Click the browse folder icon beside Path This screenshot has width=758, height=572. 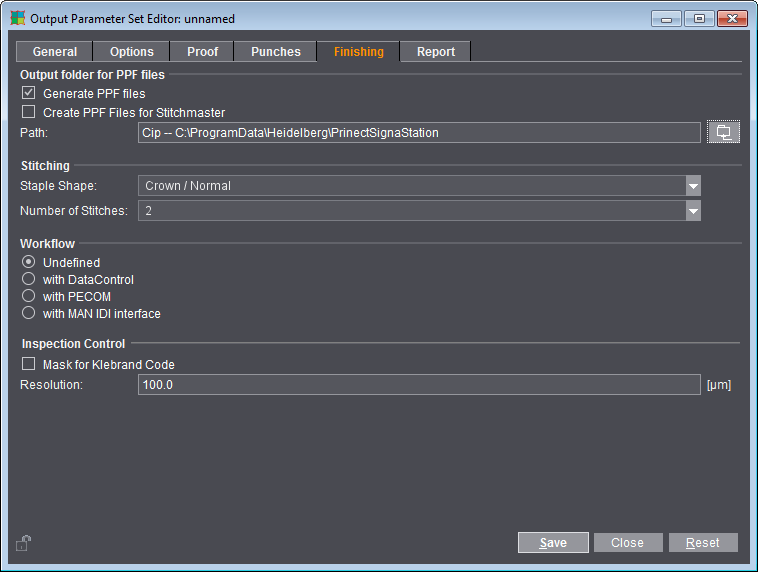[x=723, y=132]
